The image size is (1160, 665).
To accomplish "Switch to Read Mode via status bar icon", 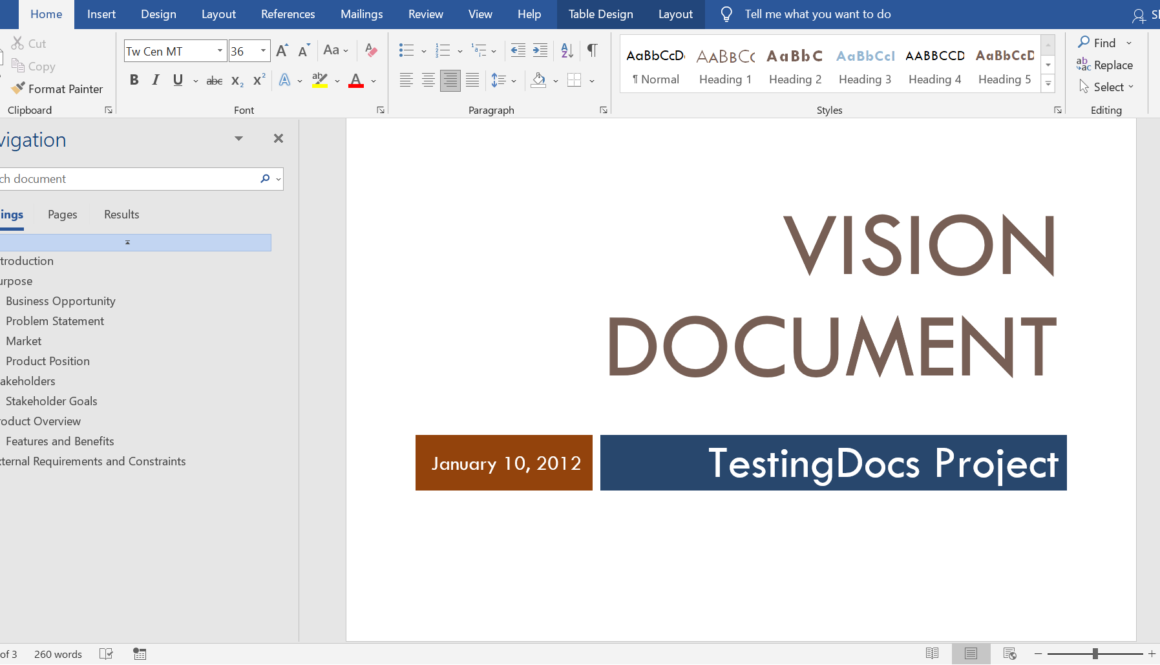I will click(x=932, y=653).
